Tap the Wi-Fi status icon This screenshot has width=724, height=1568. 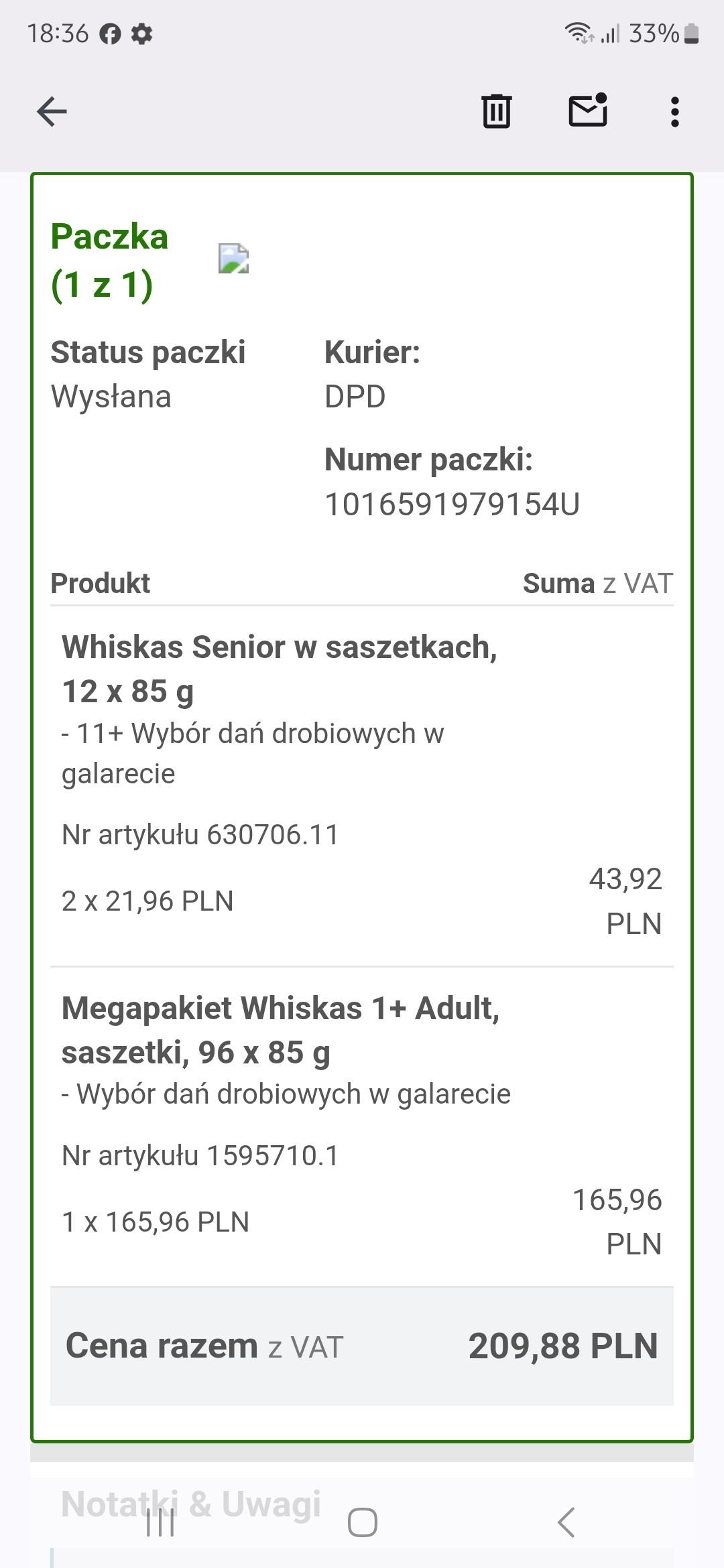[579, 33]
